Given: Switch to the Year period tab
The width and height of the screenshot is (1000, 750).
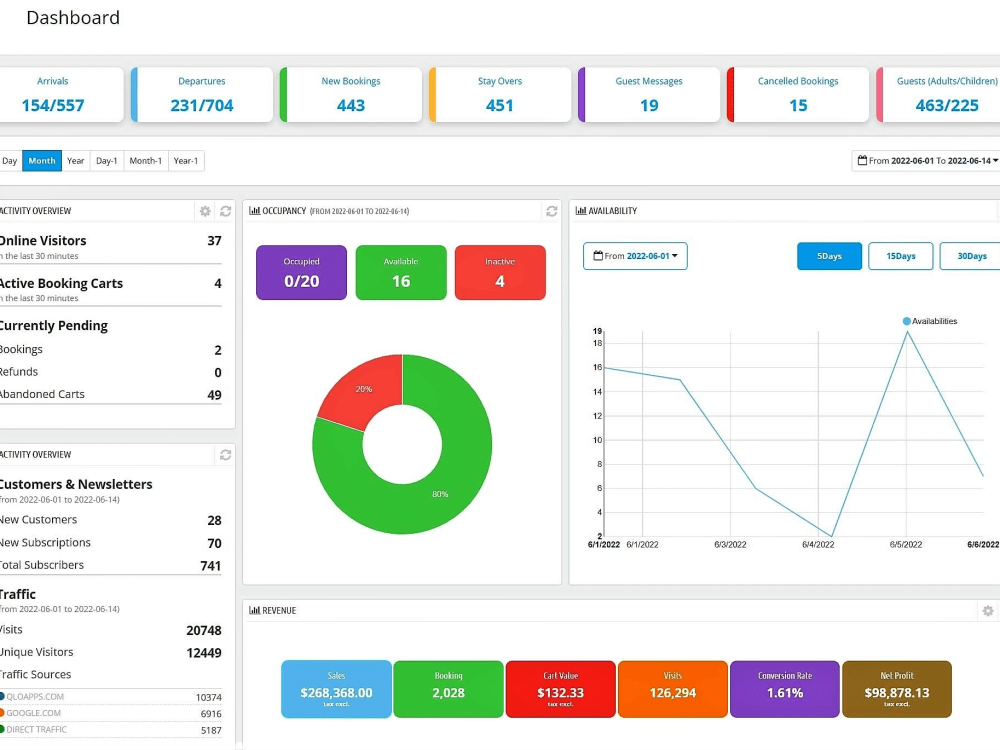Looking at the screenshot, I should [x=75, y=160].
